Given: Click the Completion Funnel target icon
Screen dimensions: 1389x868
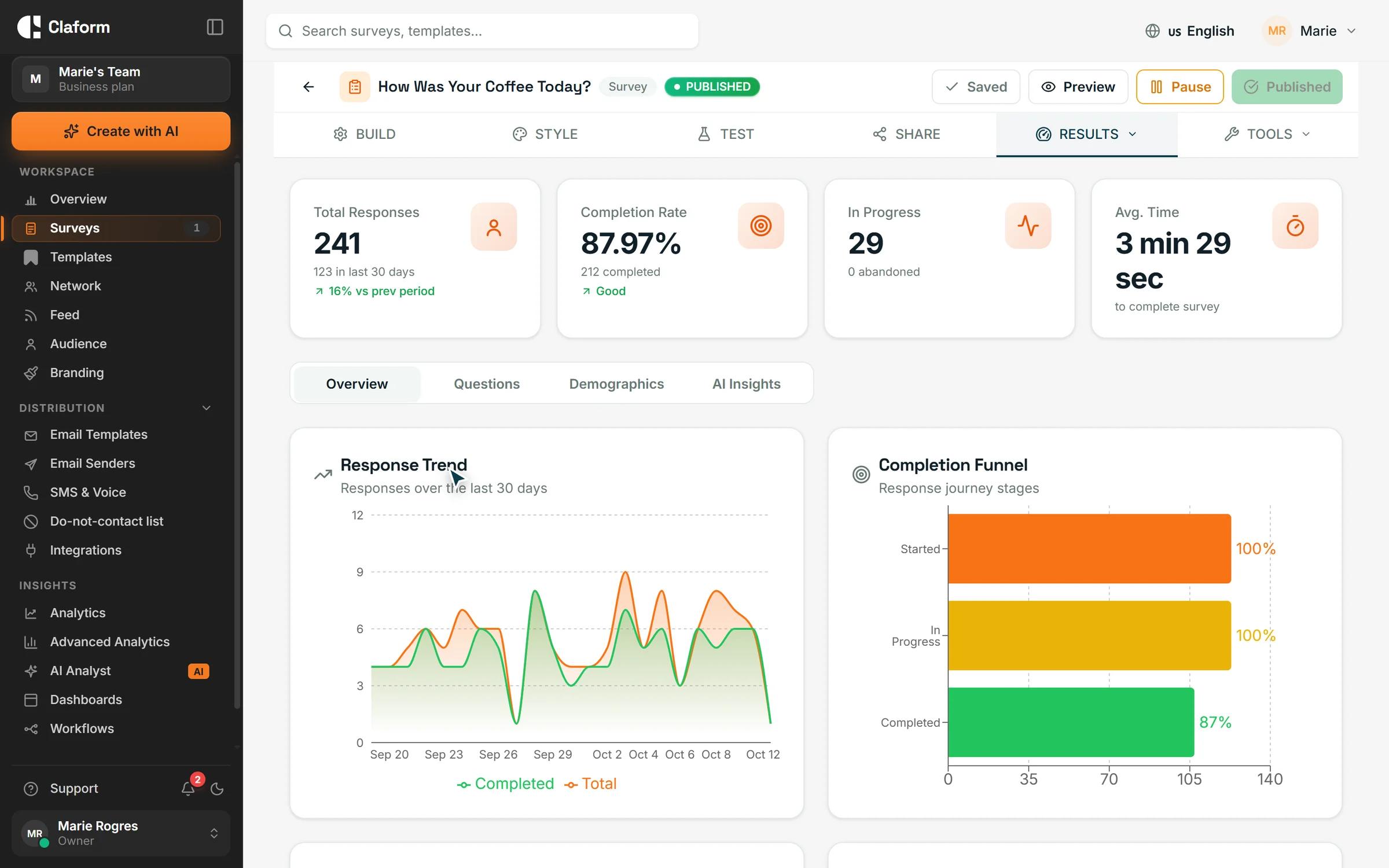Looking at the screenshot, I should pyautogui.click(x=861, y=475).
